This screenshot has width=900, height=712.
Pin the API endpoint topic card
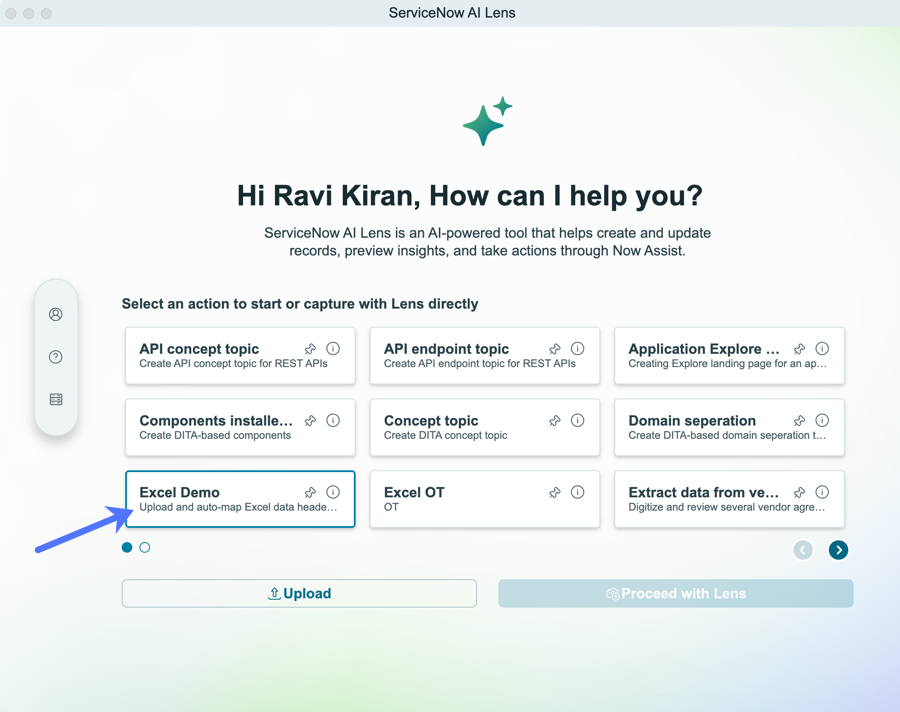coord(555,349)
